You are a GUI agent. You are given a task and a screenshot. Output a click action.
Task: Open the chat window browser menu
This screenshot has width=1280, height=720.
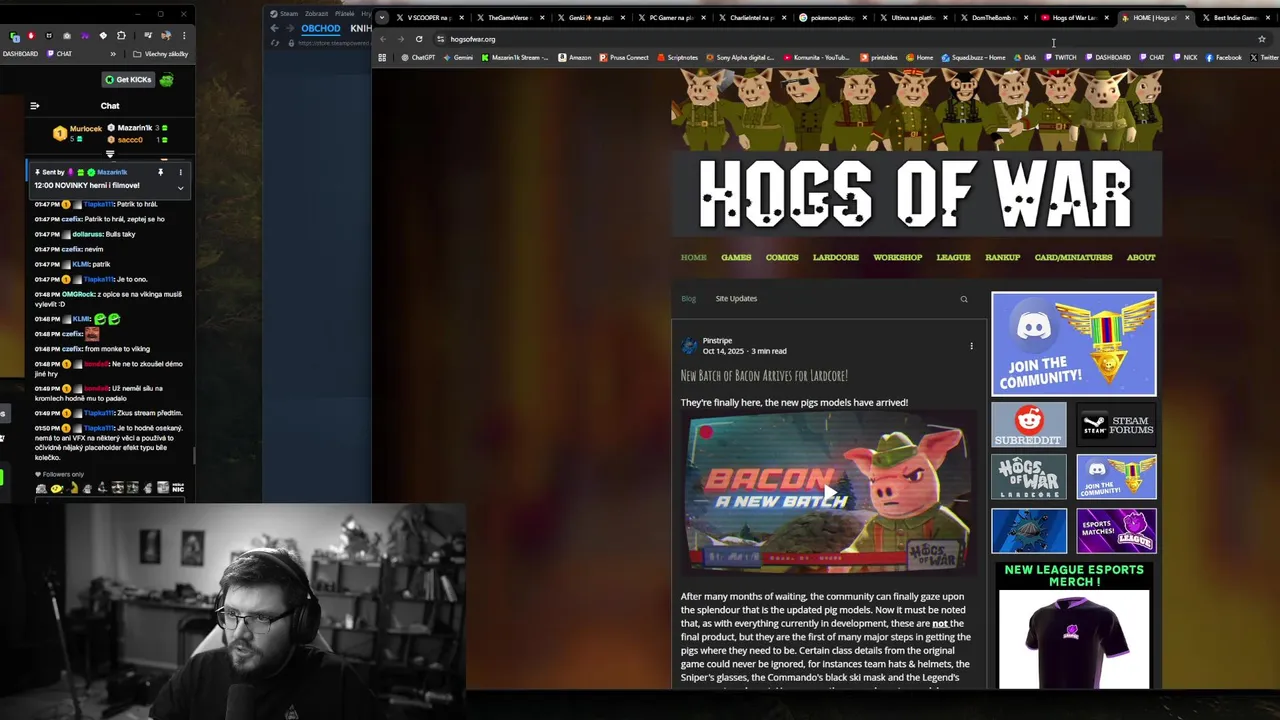click(184, 36)
